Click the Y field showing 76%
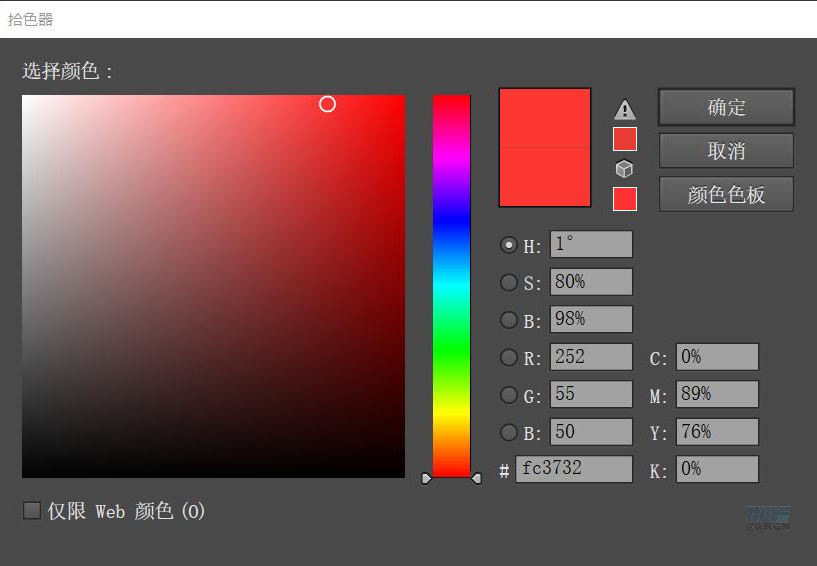The height and width of the screenshot is (566, 817). [717, 432]
